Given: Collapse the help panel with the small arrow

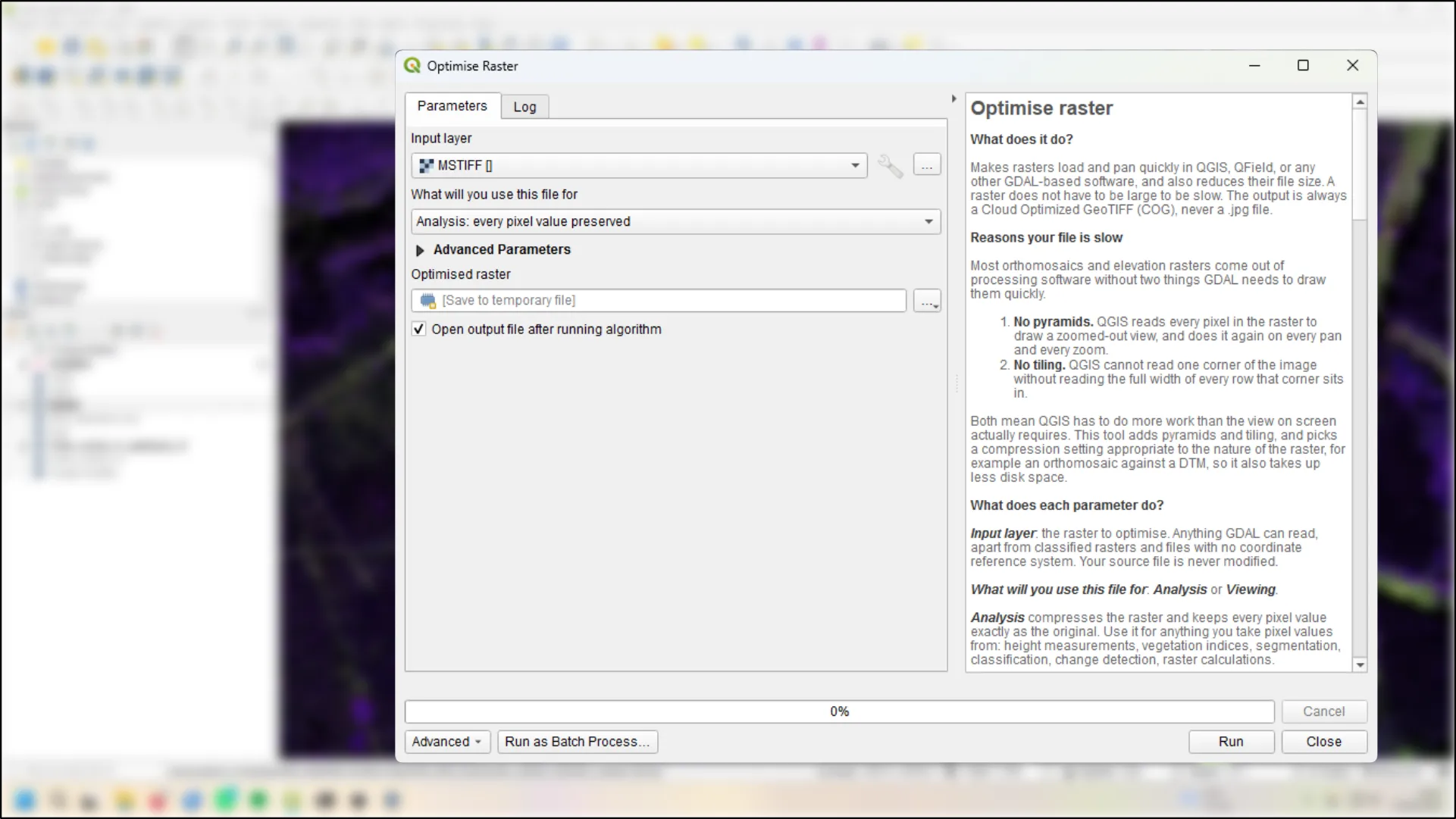Looking at the screenshot, I should pyautogui.click(x=953, y=99).
